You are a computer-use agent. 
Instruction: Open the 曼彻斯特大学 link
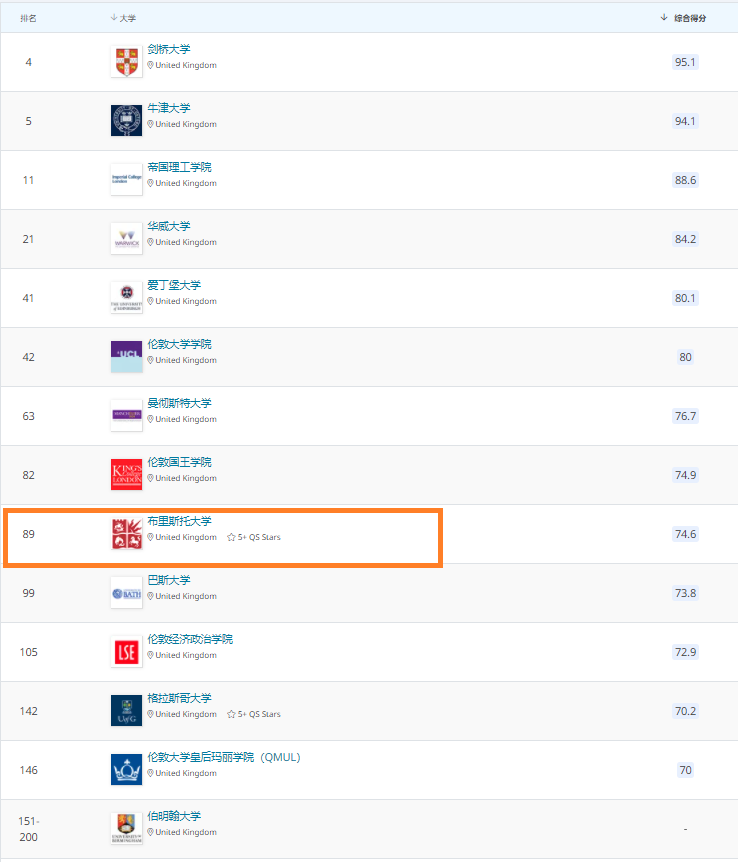point(179,403)
